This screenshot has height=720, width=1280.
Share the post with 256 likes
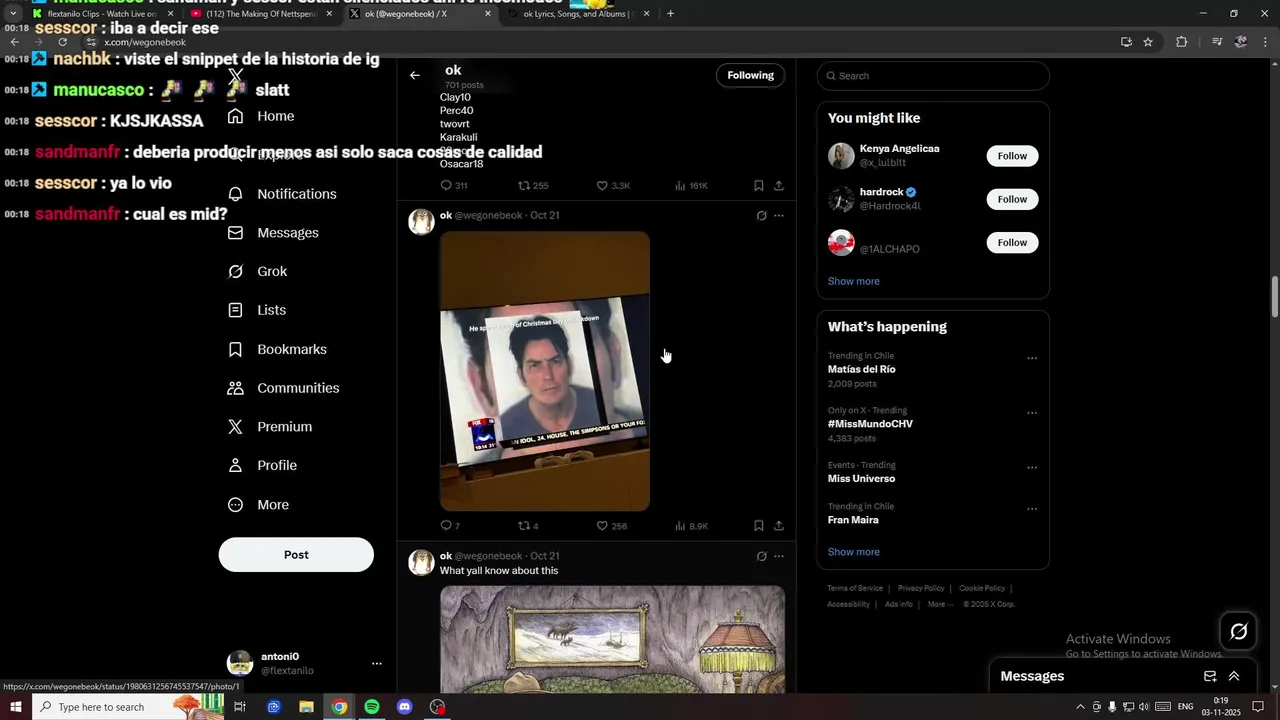(779, 526)
